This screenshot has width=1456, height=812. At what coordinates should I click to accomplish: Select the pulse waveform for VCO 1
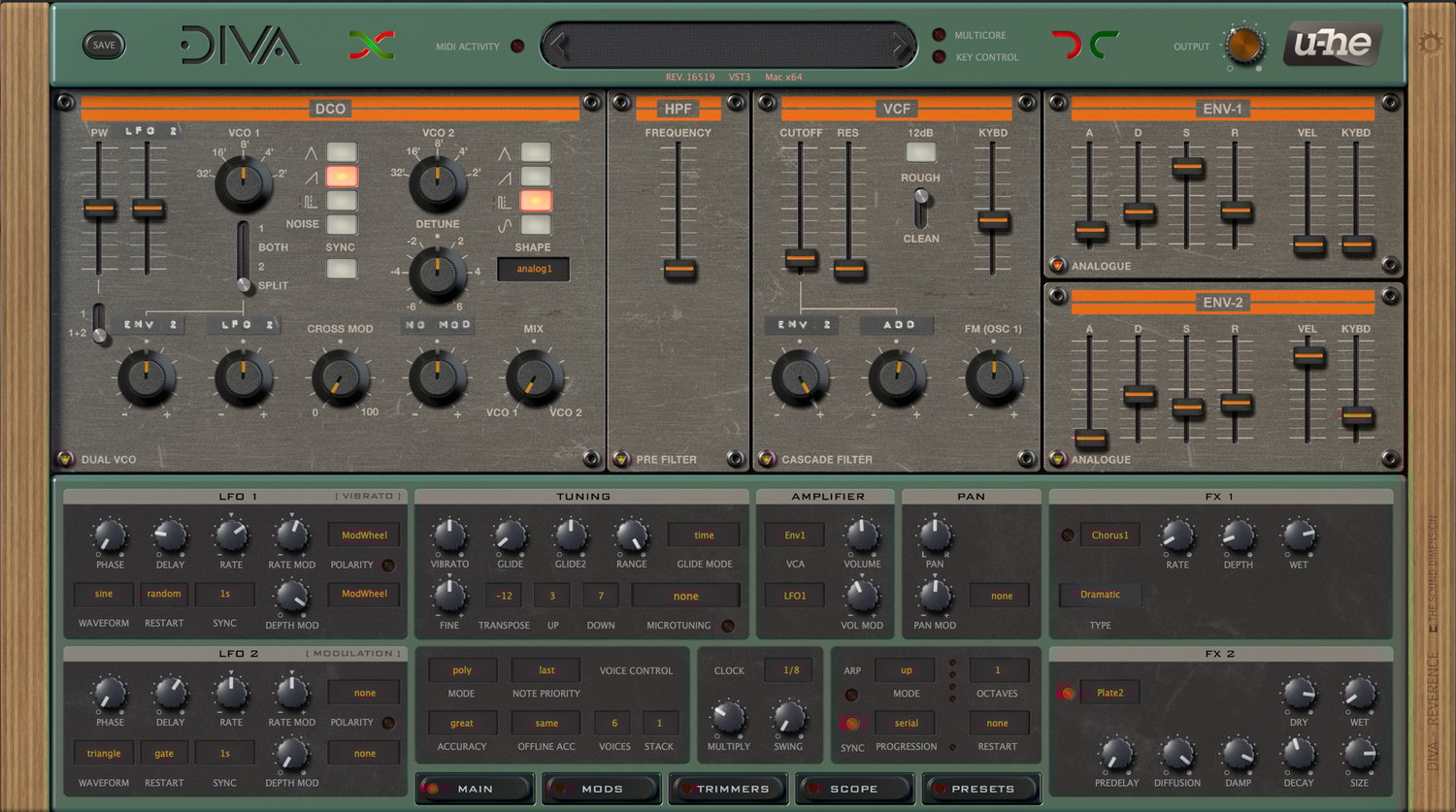pyautogui.click(x=342, y=201)
